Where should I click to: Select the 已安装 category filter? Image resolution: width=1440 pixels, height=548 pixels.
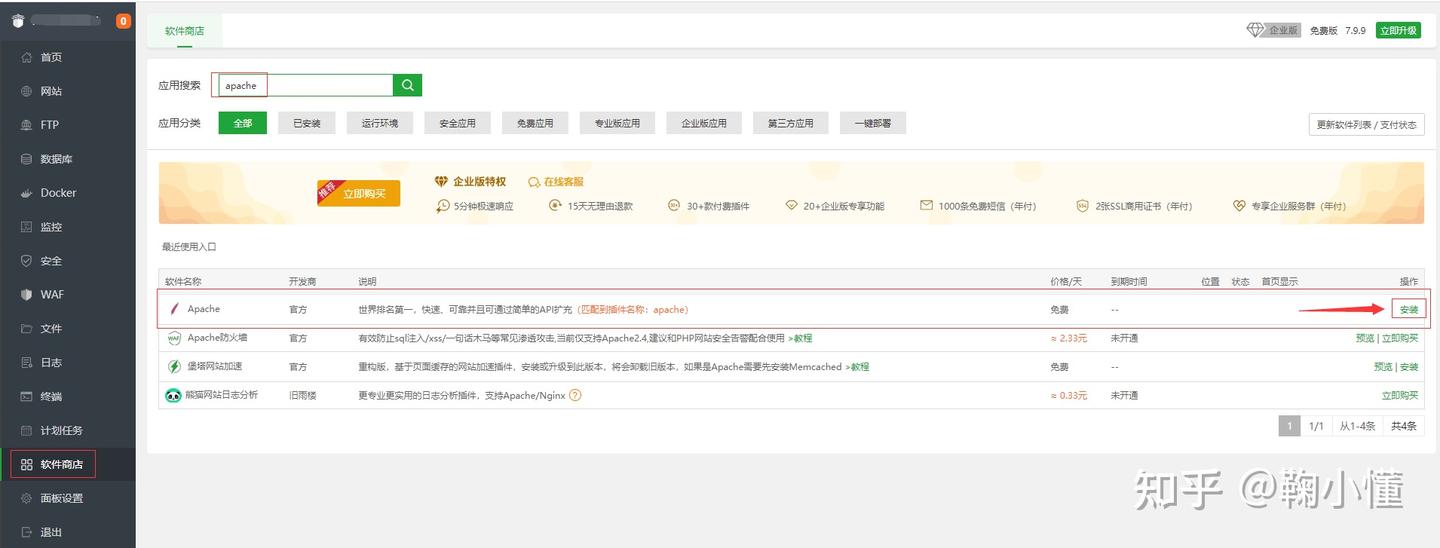coord(307,123)
